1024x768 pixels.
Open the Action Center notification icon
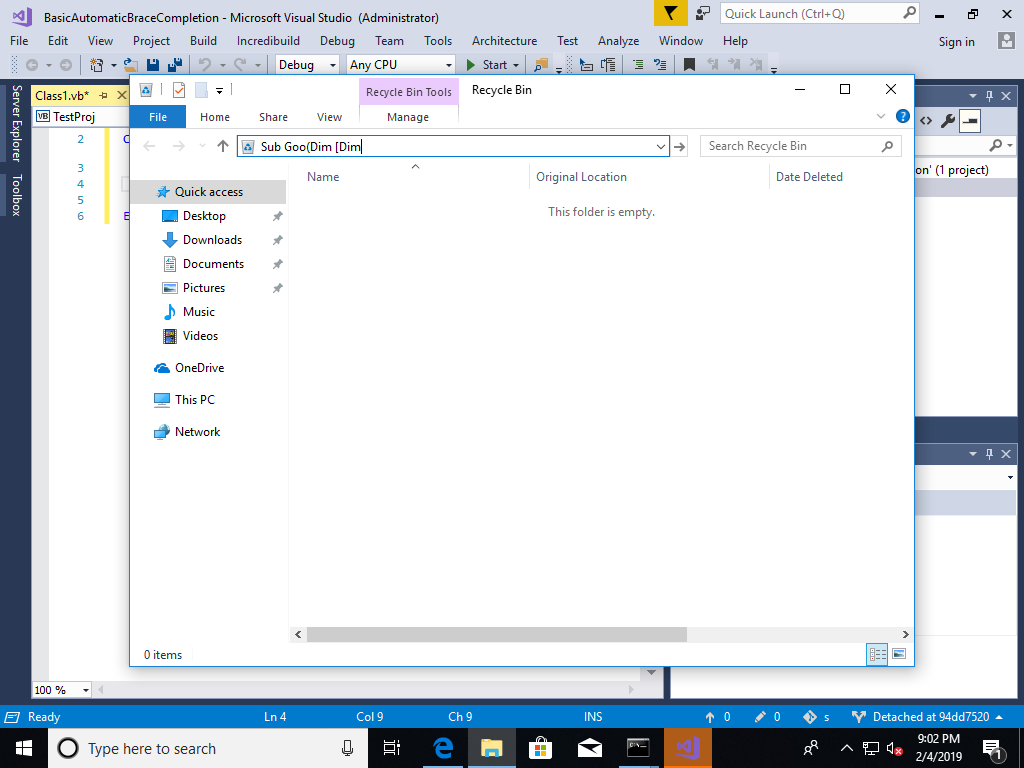coord(992,749)
